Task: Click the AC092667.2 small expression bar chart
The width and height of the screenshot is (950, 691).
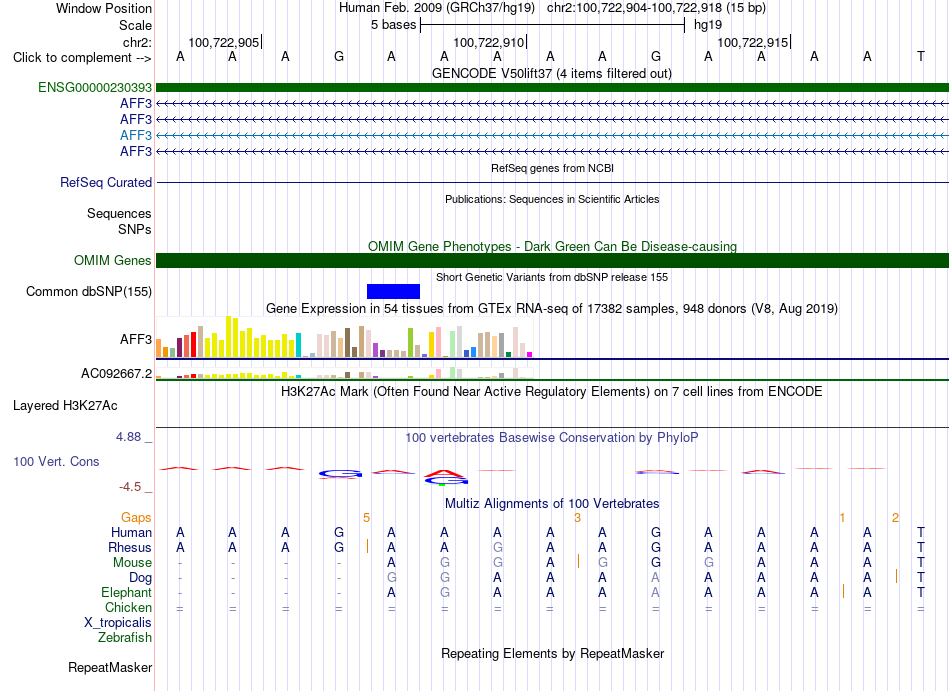Action: tap(344, 372)
